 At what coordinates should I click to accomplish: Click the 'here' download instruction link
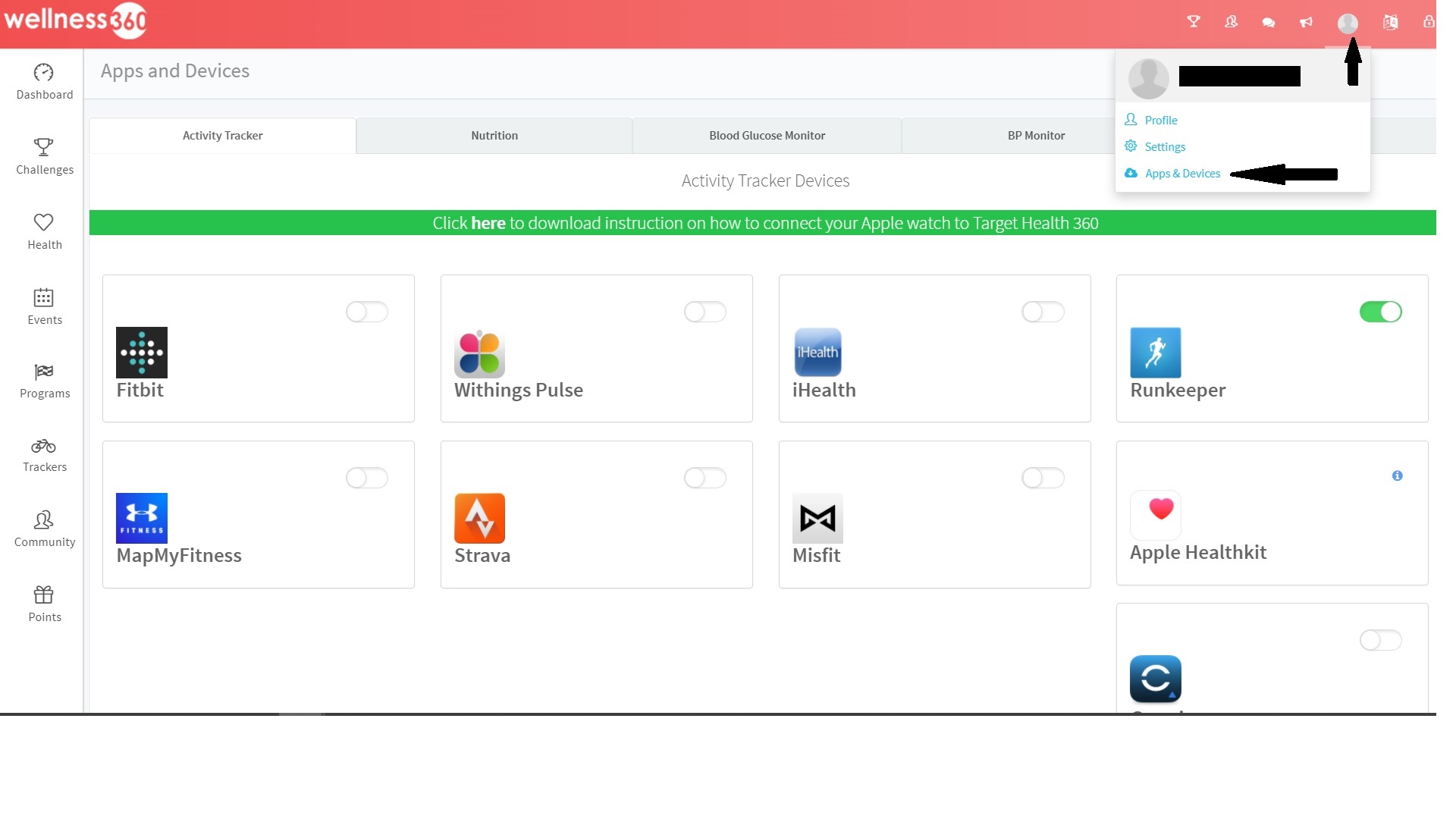click(488, 223)
